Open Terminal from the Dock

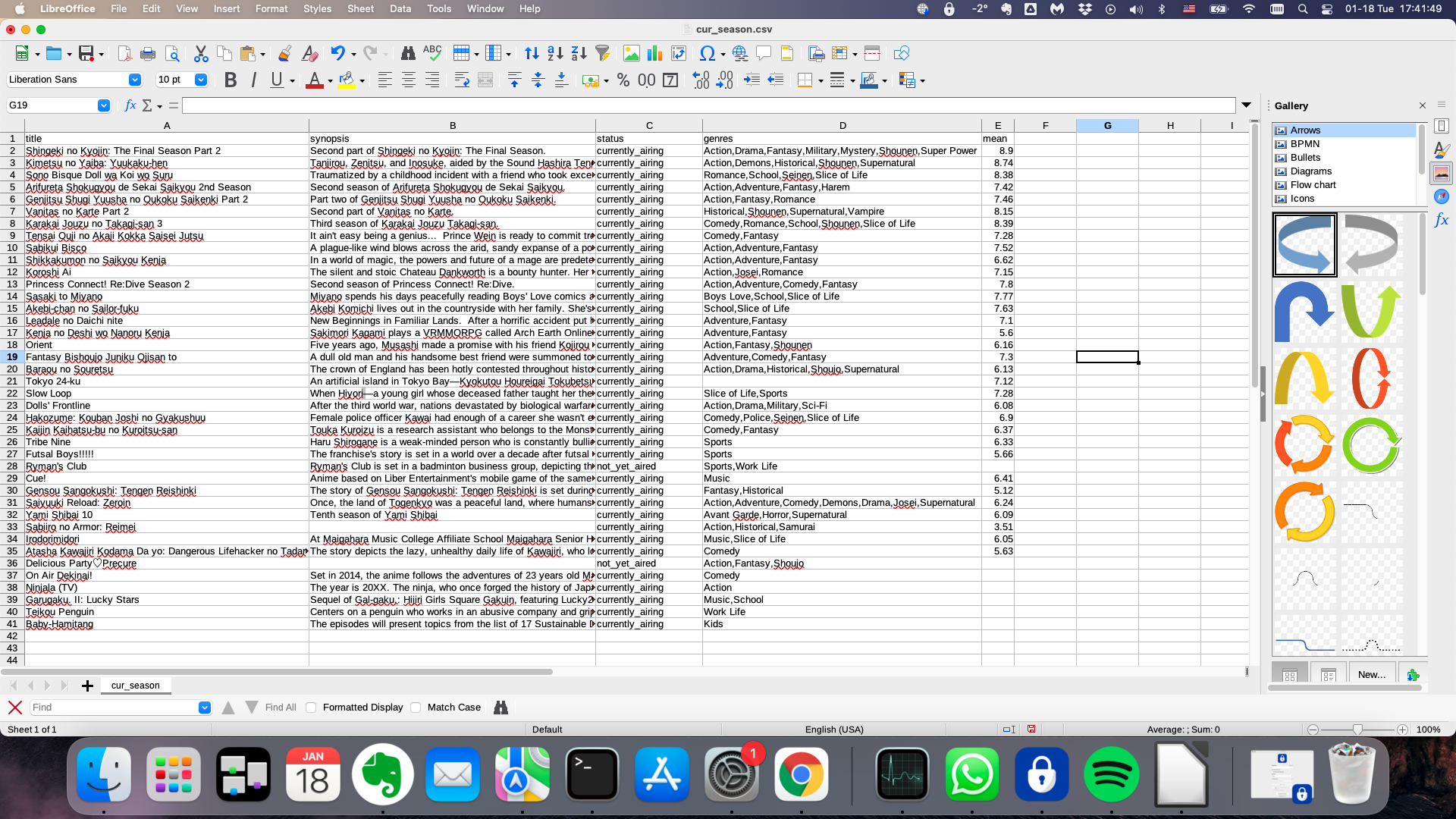[x=592, y=774]
